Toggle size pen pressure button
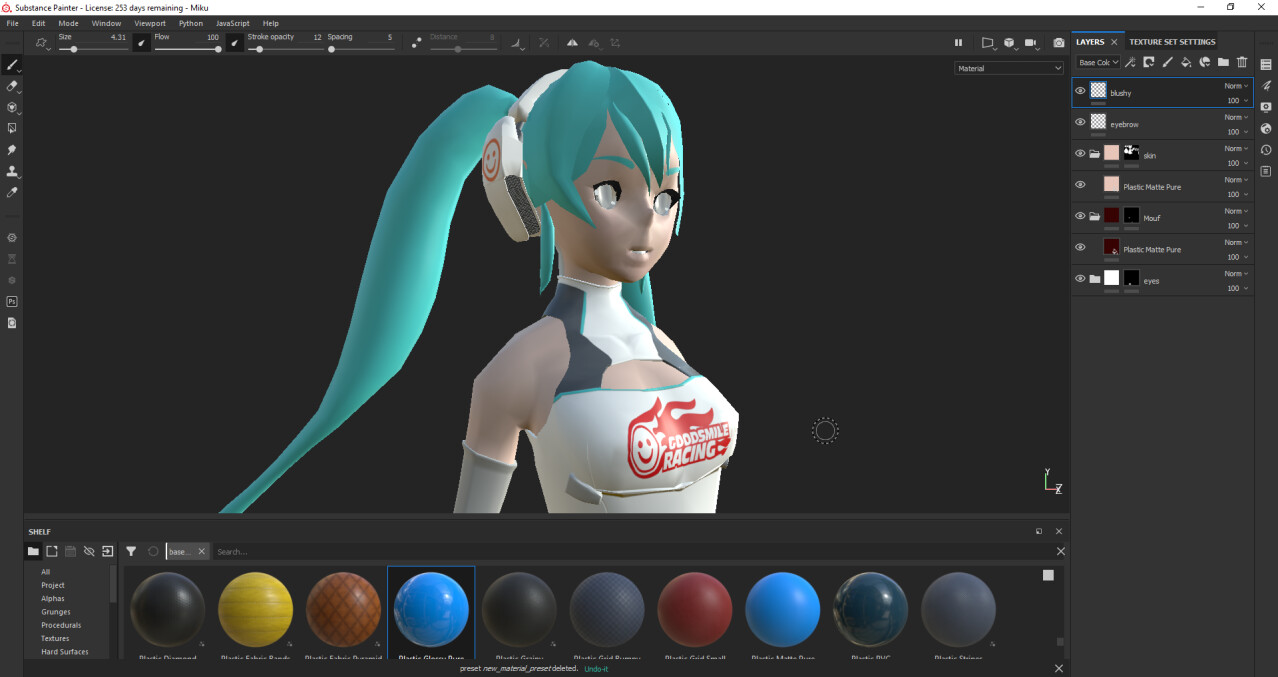Screen dimensions: 1278x677 click(142, 42)
